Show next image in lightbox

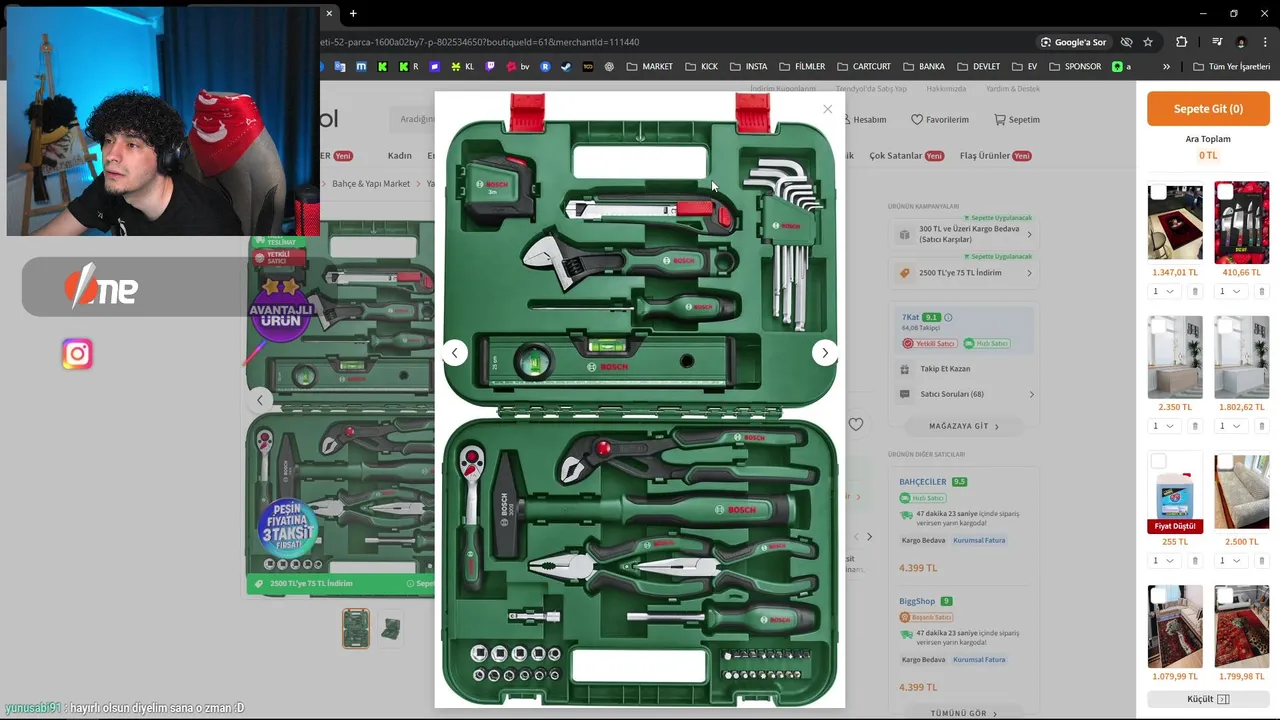(825, 352)
